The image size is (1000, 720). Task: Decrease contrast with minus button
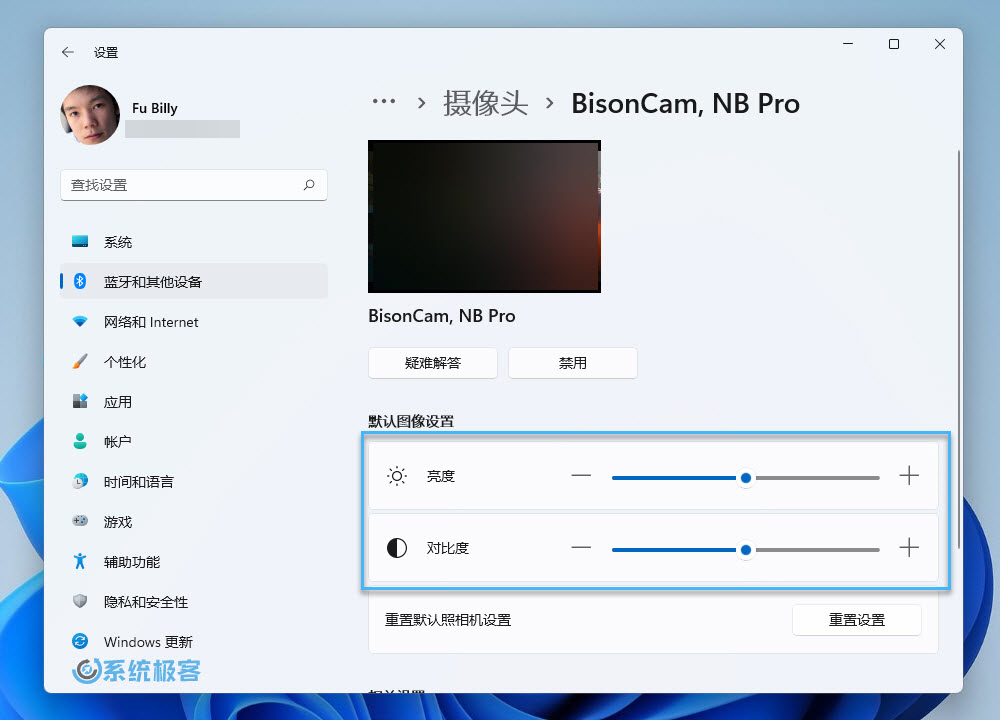coord(581,548)
